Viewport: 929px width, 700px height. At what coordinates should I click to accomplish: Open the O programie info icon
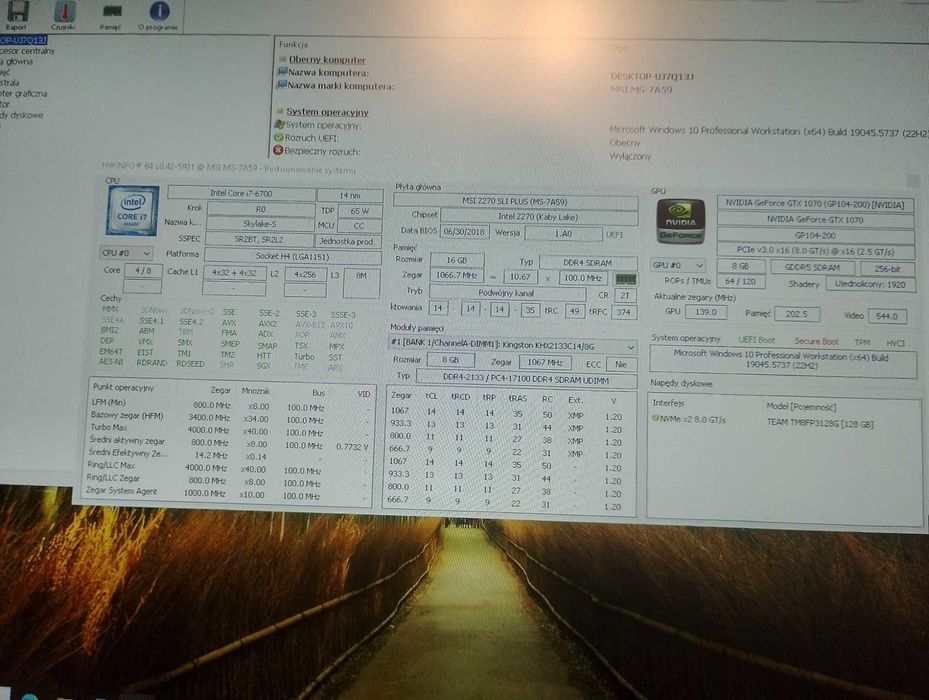tap(158, 14)
